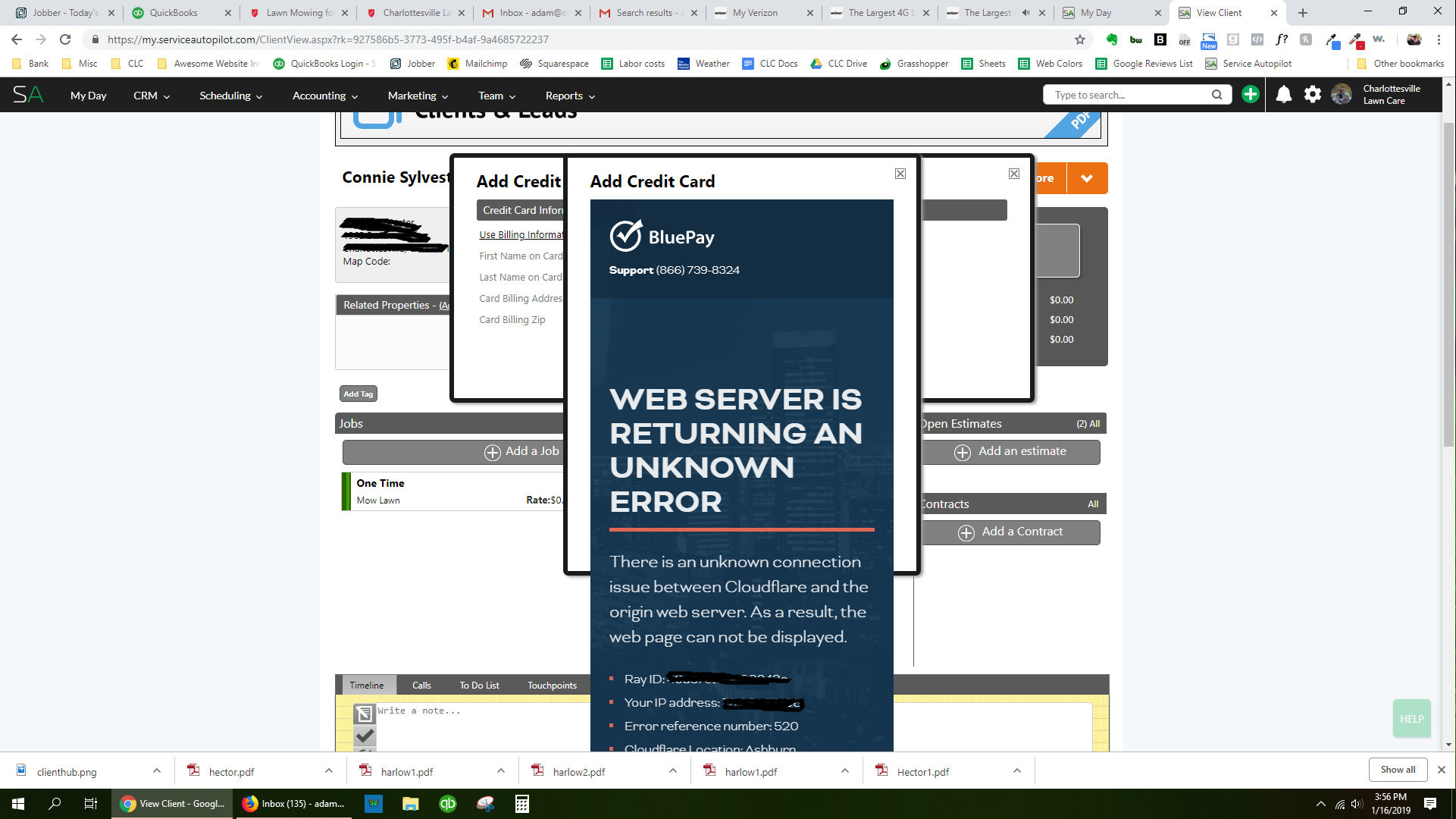1456x819 pixels.
Task: Bookmark this page with the star icon
Action: 1080,39
